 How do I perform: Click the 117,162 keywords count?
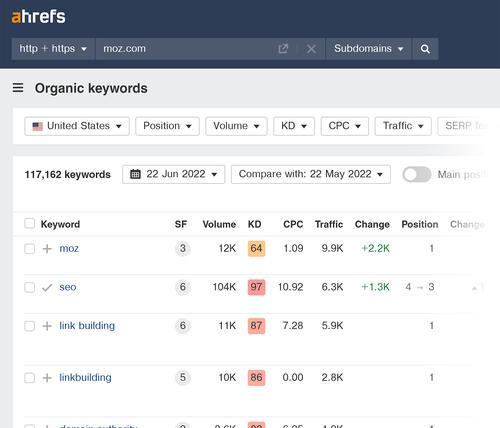68,175
